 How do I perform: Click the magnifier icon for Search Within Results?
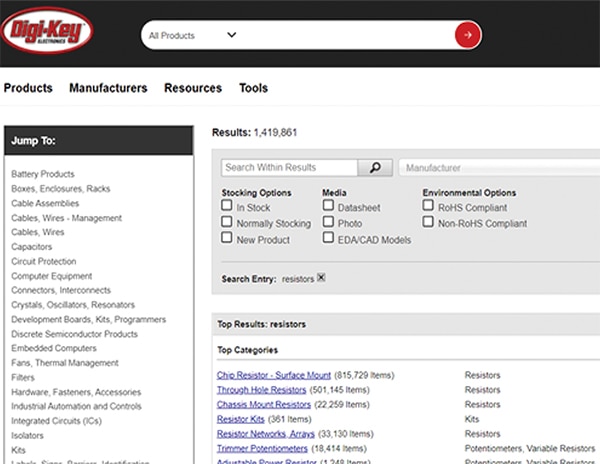point(375,168)
